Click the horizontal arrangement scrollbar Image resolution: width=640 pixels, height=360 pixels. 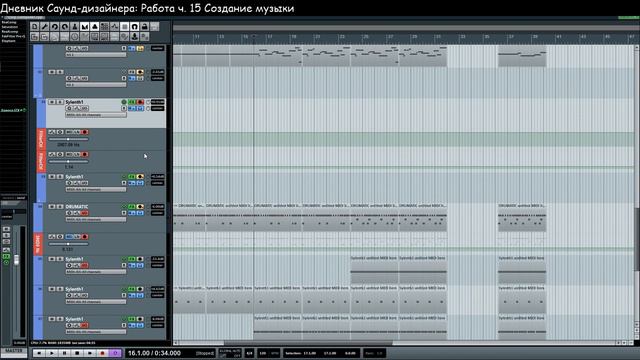[308, 343]
